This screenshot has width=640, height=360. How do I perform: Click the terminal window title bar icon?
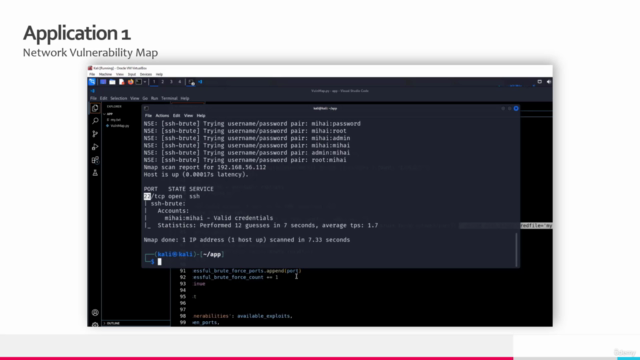pos(147,109)
